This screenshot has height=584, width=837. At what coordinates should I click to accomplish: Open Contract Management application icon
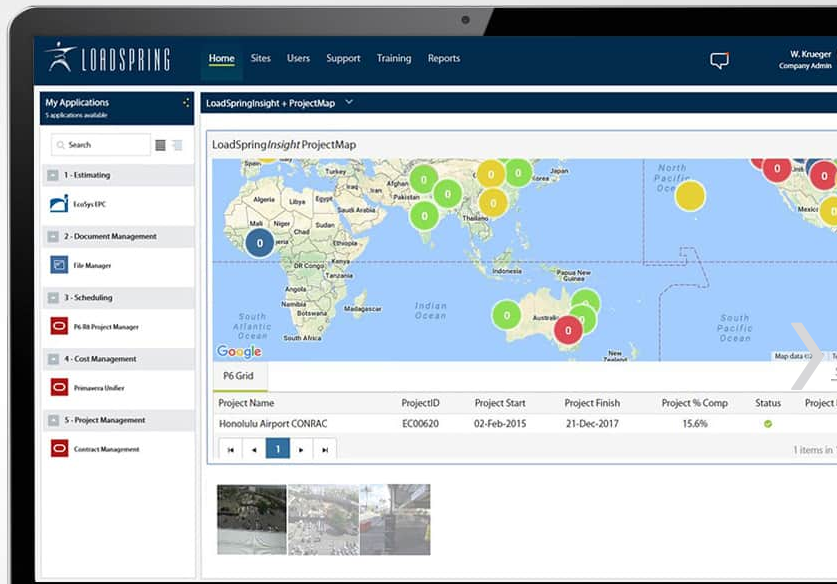58,449
